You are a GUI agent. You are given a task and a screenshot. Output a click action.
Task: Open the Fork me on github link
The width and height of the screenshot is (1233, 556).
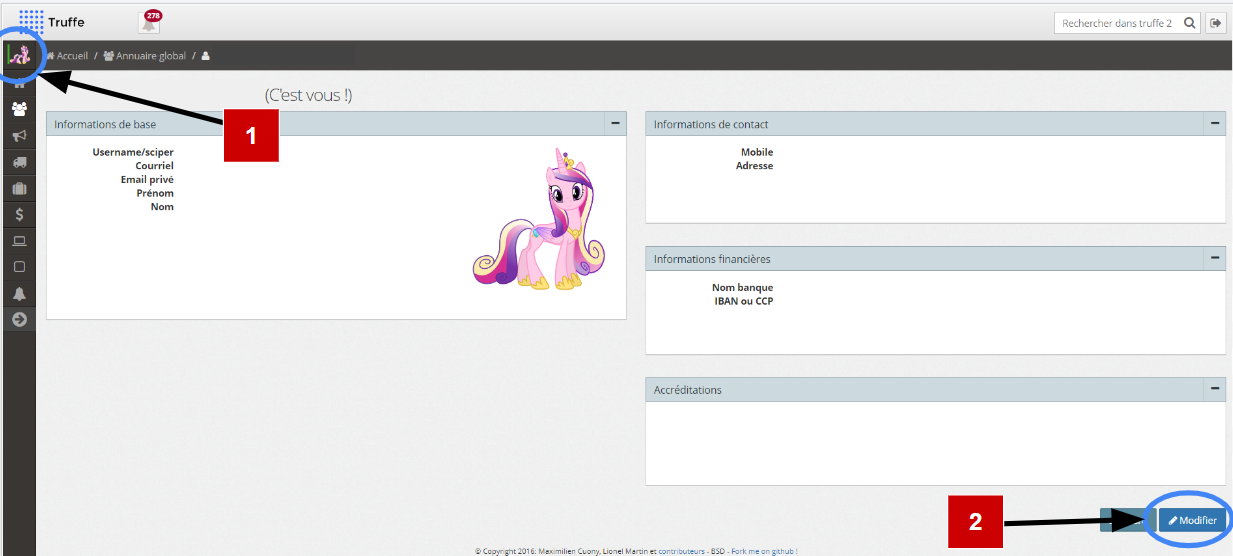[764, 551]
